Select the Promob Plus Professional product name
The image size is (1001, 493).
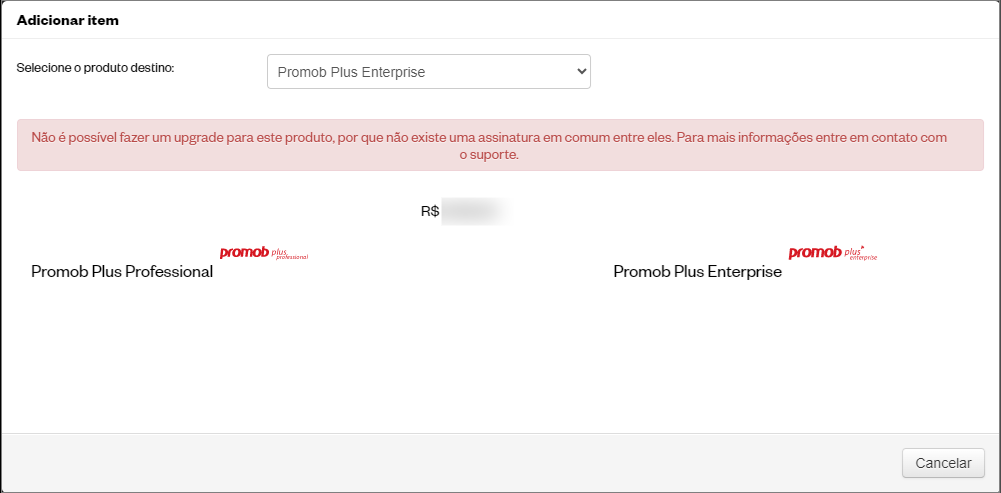(122, 271)
